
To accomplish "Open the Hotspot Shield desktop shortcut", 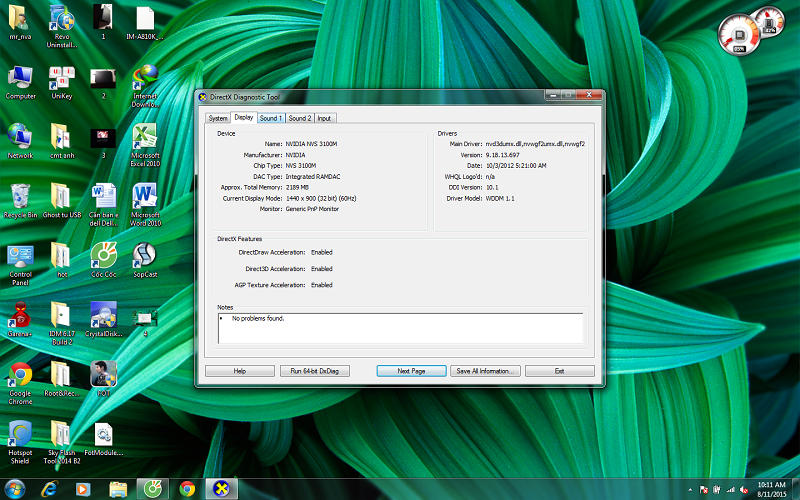I will [x=20, y=435].
